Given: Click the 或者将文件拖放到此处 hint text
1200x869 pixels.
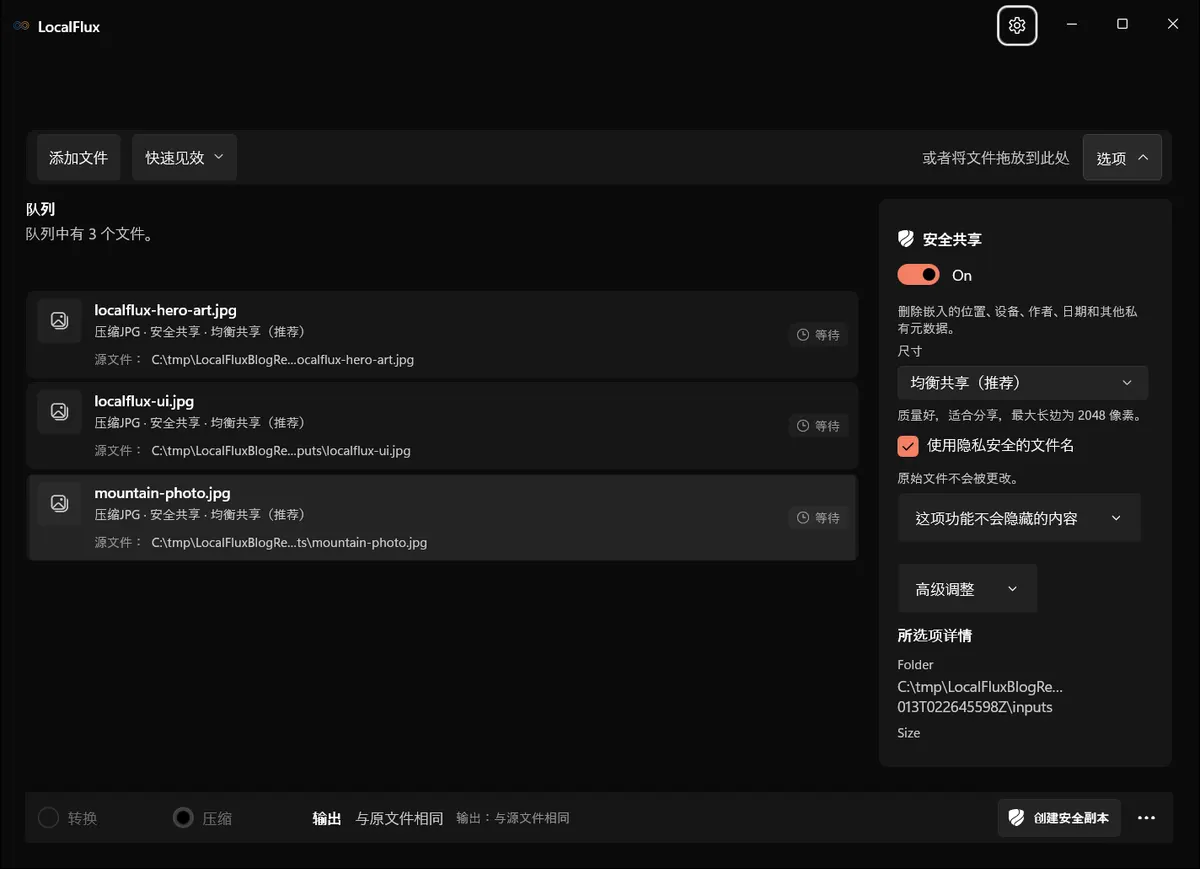Looking at the screenshot, I should pos(996,158).
